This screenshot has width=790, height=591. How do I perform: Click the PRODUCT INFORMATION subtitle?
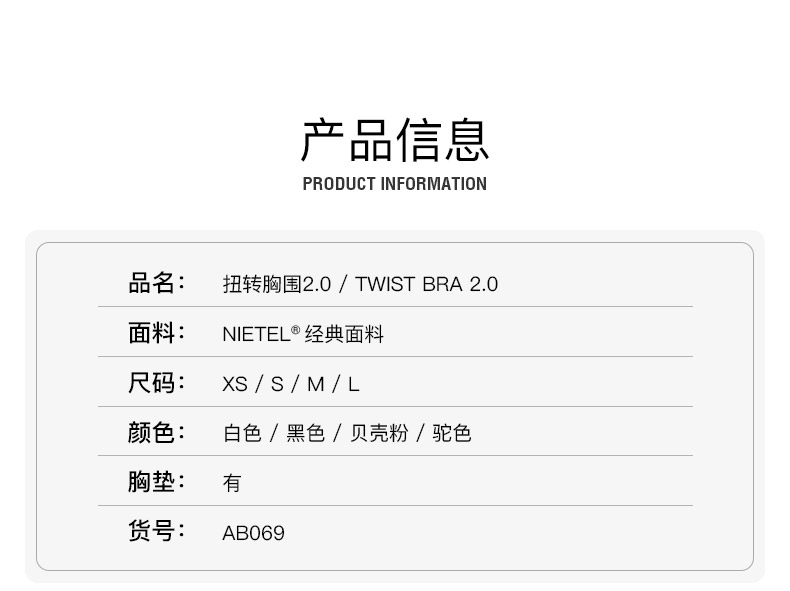[394, 184]
